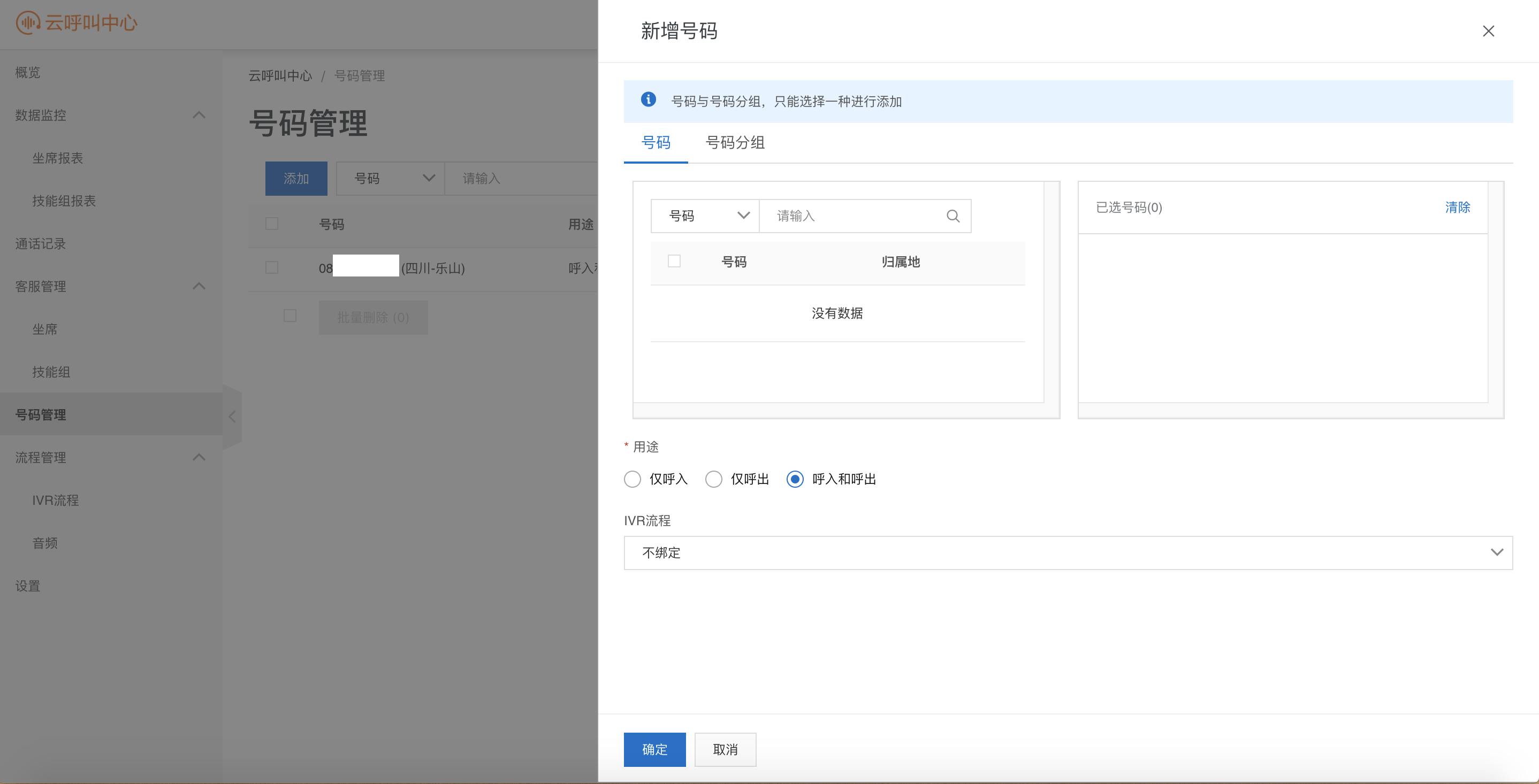Collapse the 数据监控 sidebar section
The image size is (1539, 784).
coord(199,115)
